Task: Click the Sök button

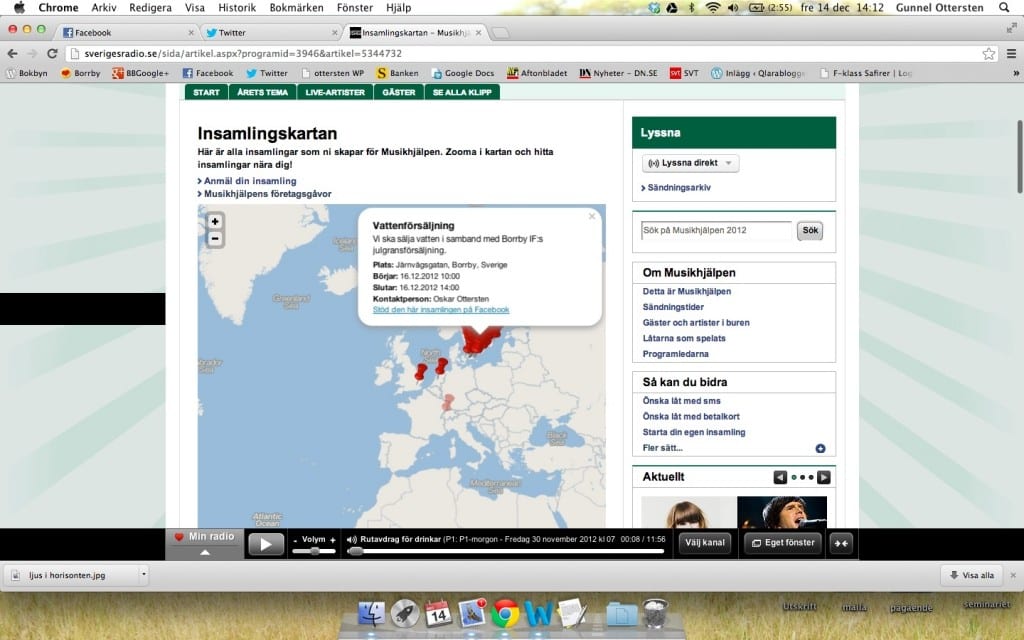Action: coord(810,231)
